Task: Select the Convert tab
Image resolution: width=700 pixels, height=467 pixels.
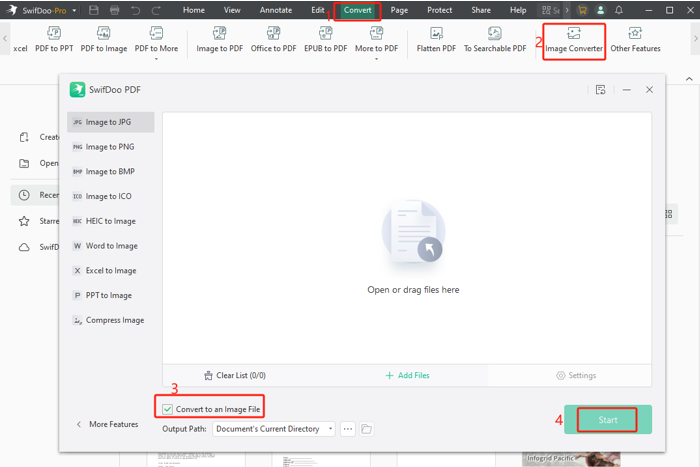Action: click(357, 10)
